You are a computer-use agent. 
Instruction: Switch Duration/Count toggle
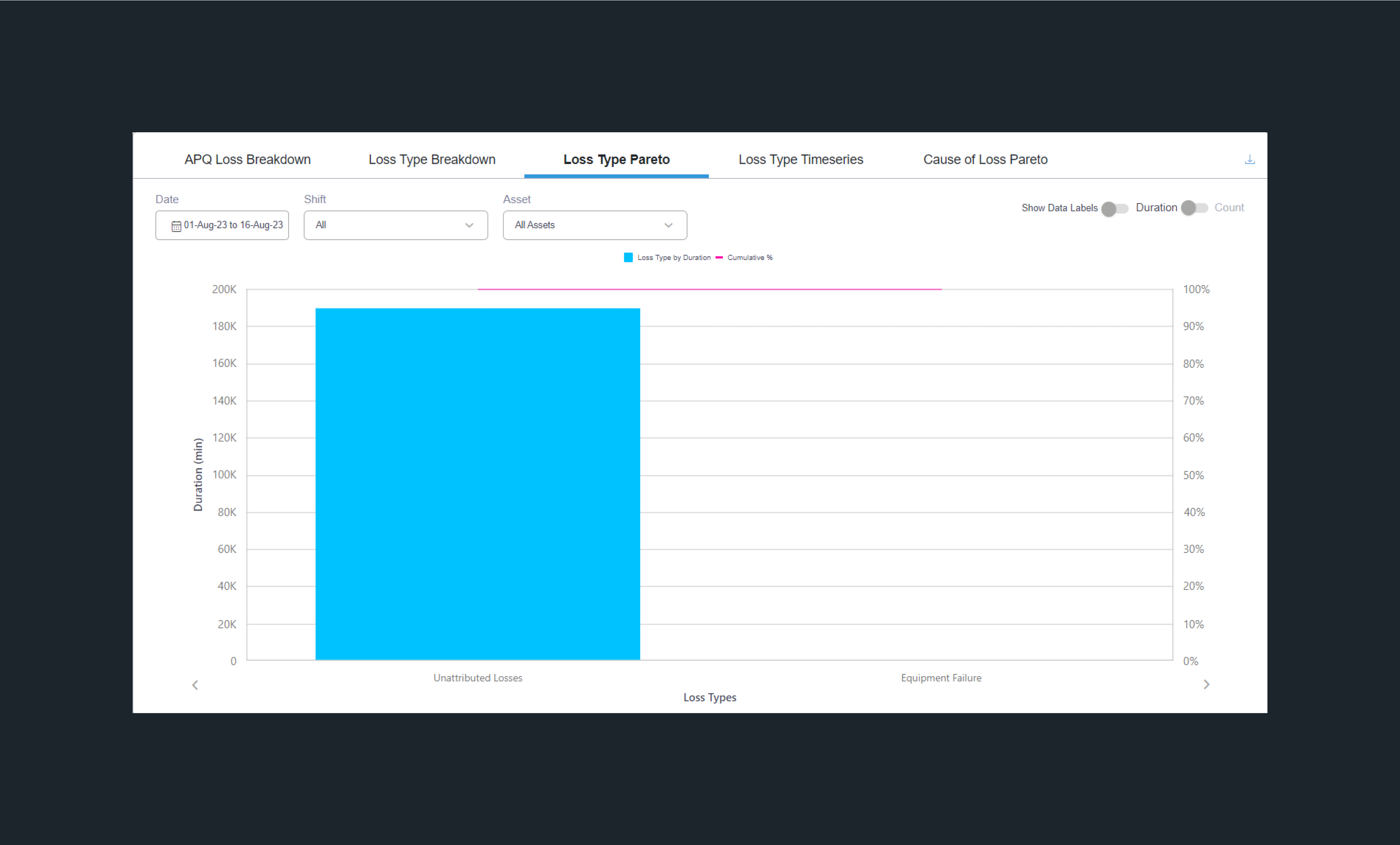(x=1194, y=208)
